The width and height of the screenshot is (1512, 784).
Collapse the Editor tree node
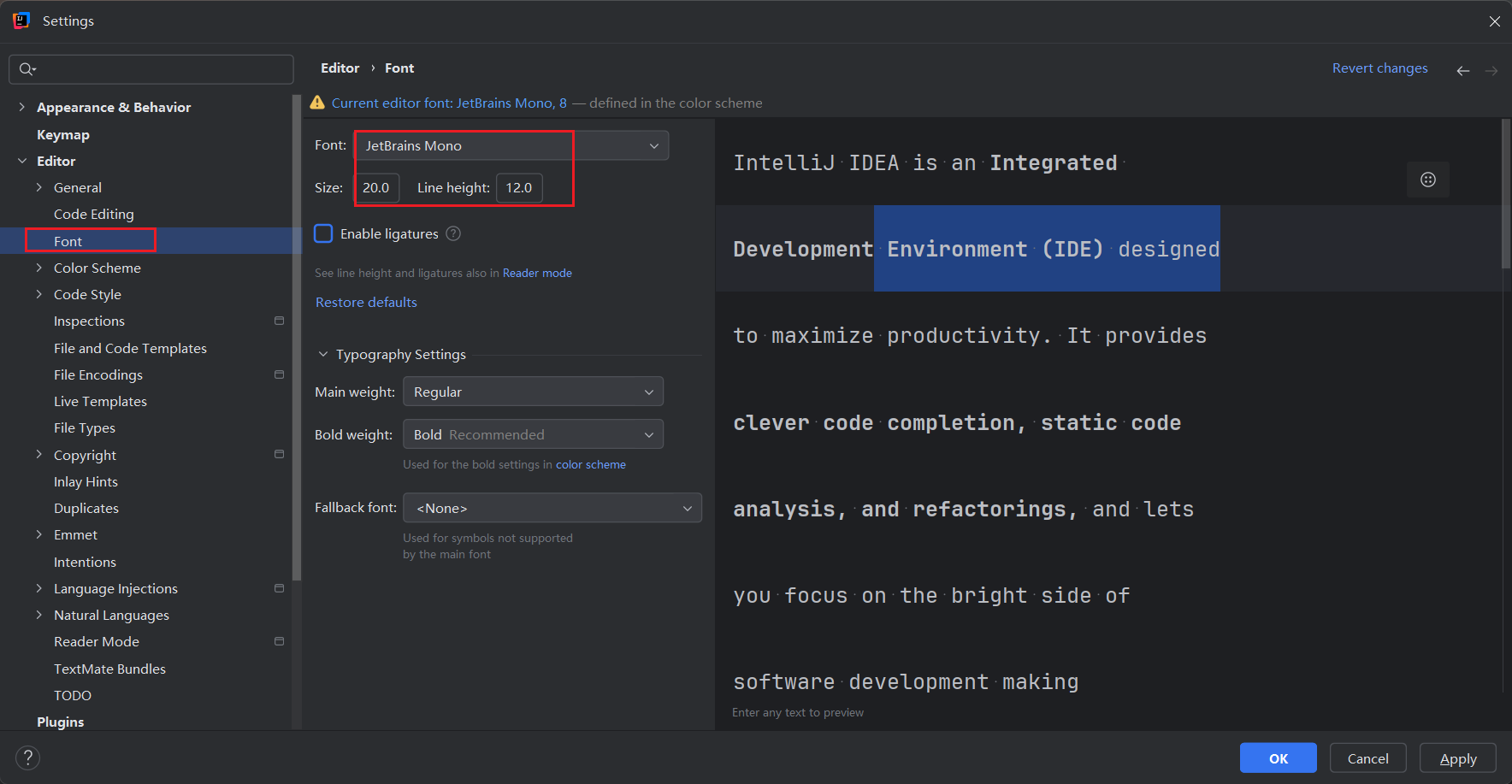click(x=22, y=161)
